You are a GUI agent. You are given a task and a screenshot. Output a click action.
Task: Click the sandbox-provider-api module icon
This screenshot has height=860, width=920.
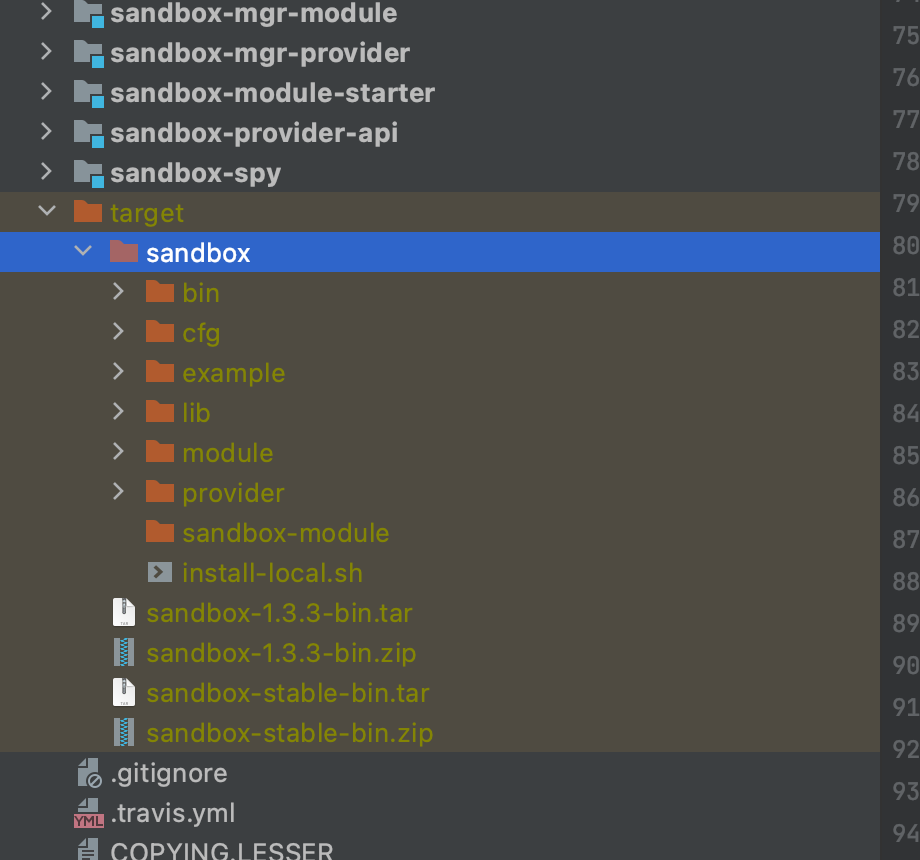[88, 132]
